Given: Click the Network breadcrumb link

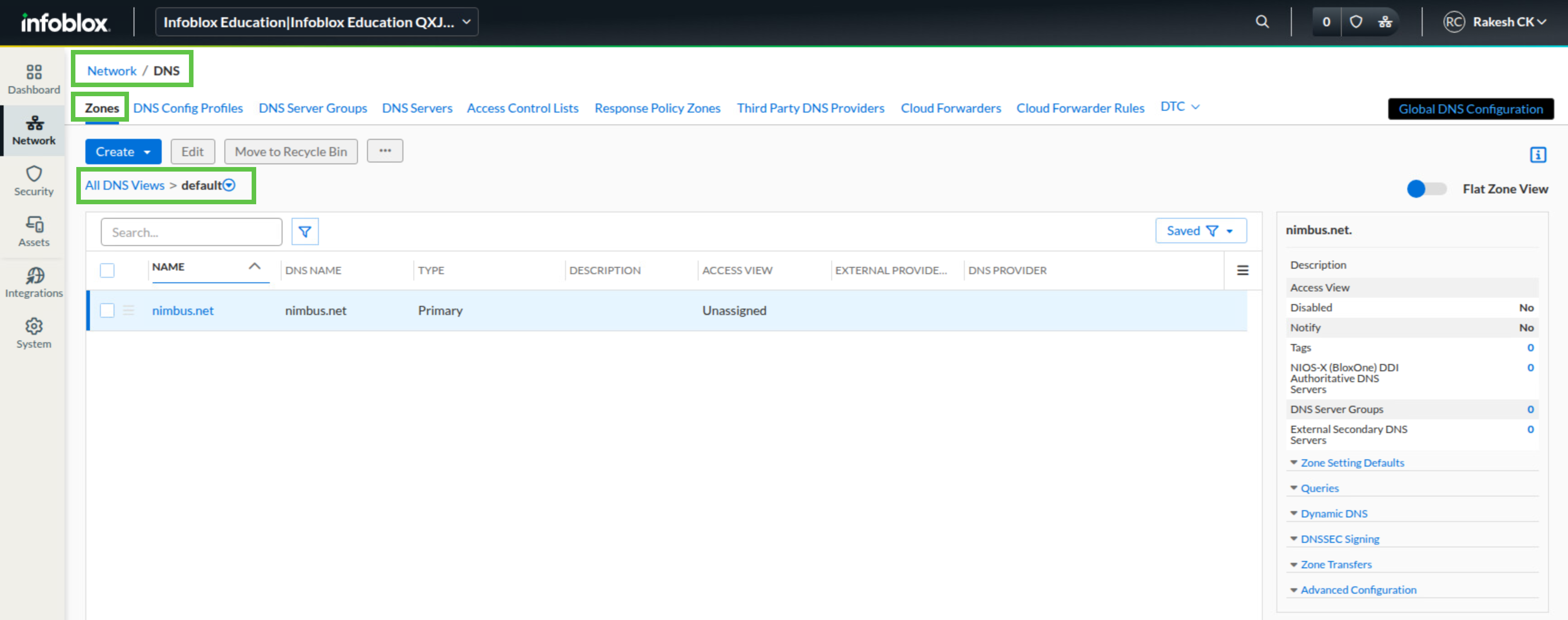Looking at the screenshot, I should 112,71.
